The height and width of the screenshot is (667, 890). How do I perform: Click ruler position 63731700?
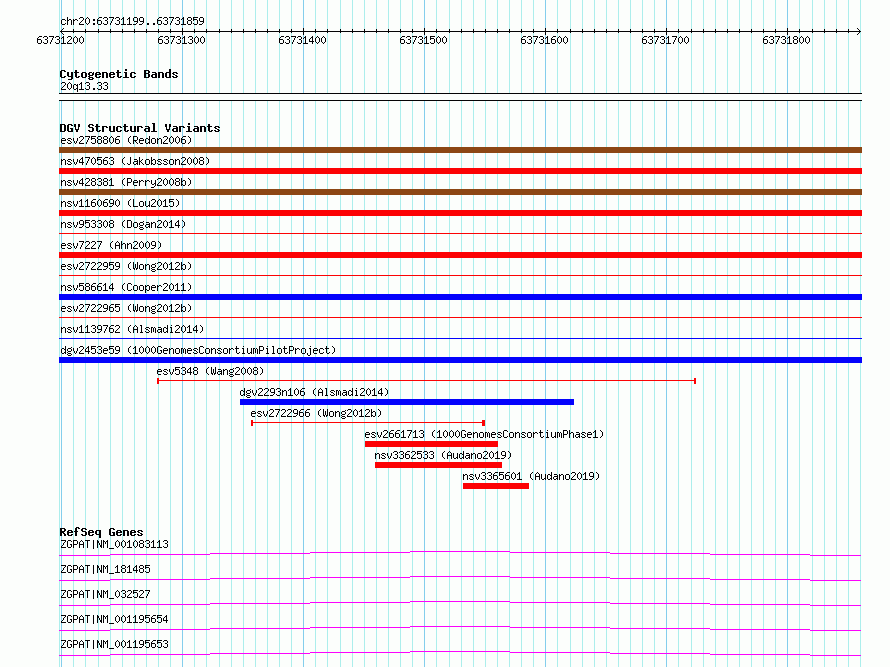(x=665, y=40)
